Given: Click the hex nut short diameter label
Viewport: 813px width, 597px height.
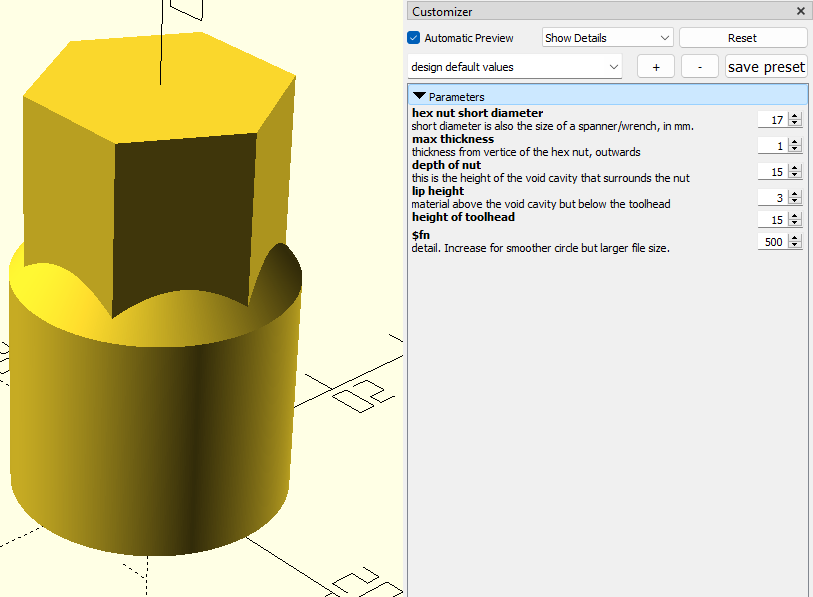Looking at the screenshot, I should 477,113.
